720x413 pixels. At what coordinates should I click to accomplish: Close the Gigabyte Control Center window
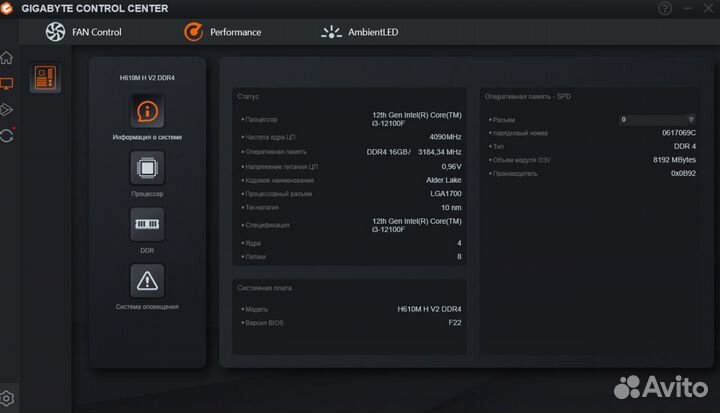[x=709, y=8]
